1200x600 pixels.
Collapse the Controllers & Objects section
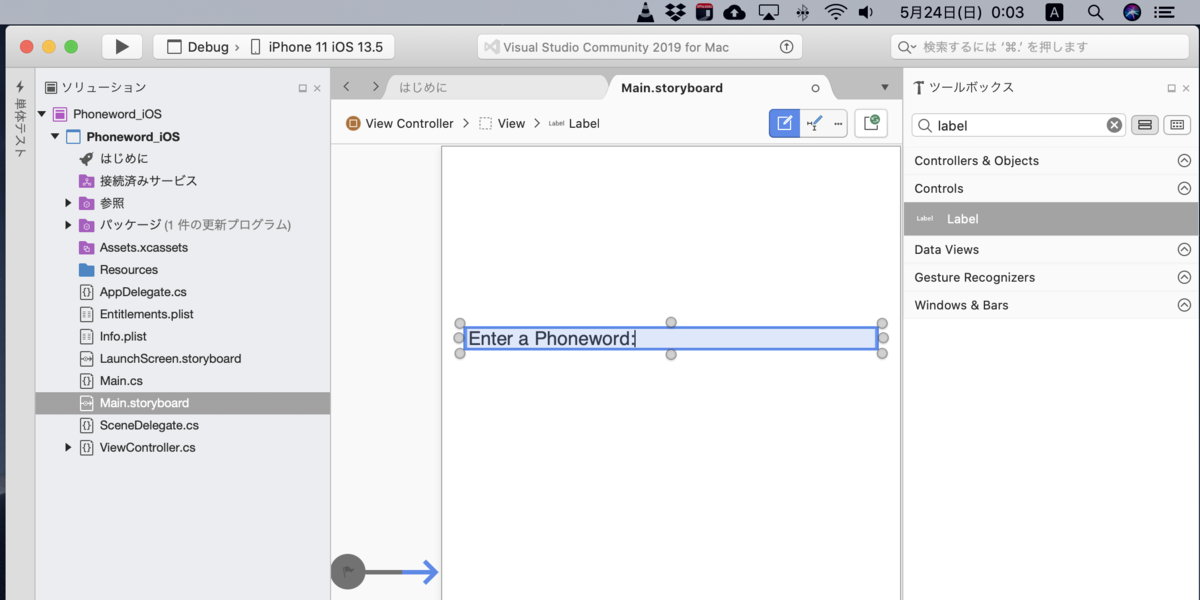coord(1184,161)
